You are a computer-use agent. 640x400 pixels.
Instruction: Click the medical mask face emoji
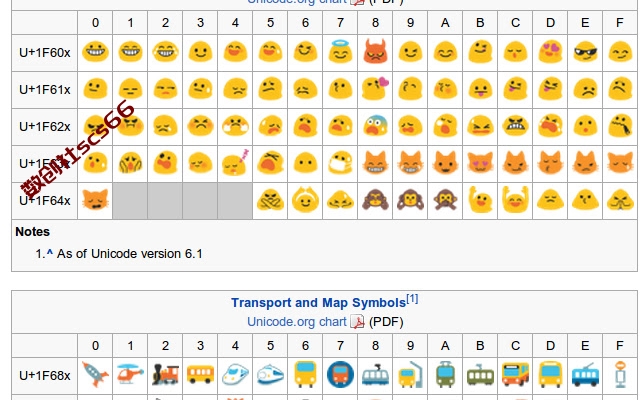[340, 163]
